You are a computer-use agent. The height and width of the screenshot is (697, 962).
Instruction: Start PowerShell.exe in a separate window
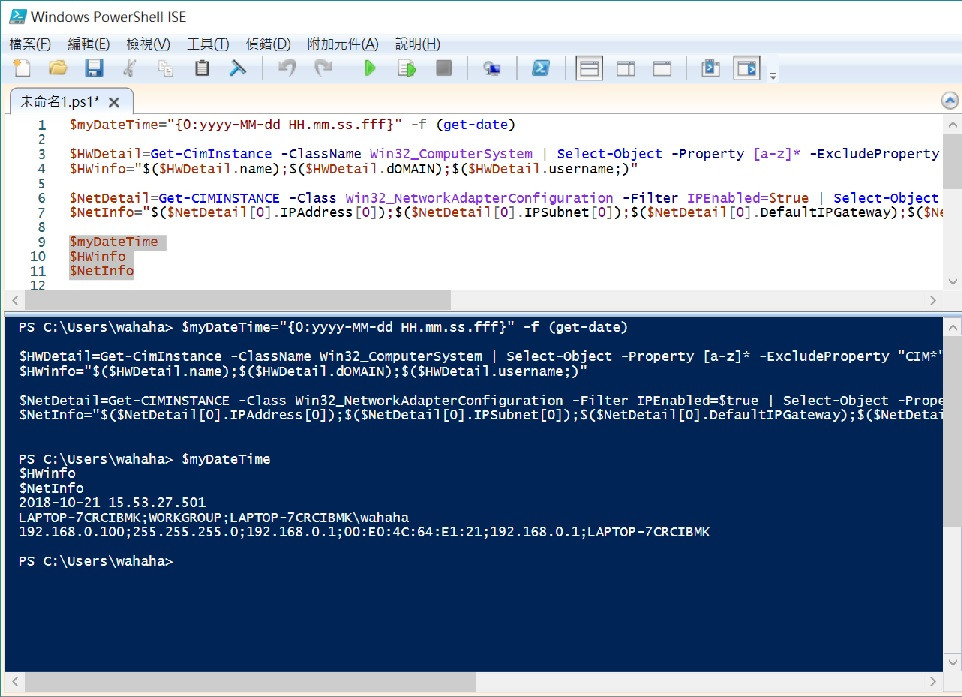[541, 68]
